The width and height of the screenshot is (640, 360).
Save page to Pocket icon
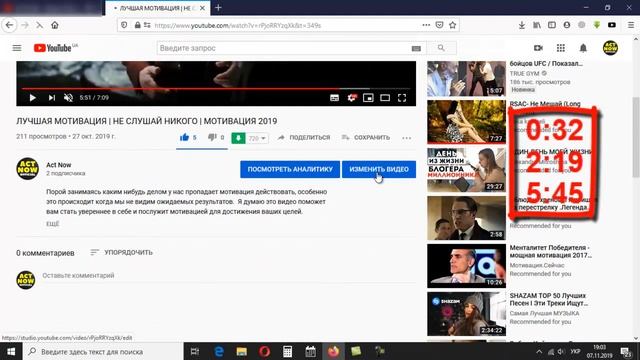(x=439, y=25)
